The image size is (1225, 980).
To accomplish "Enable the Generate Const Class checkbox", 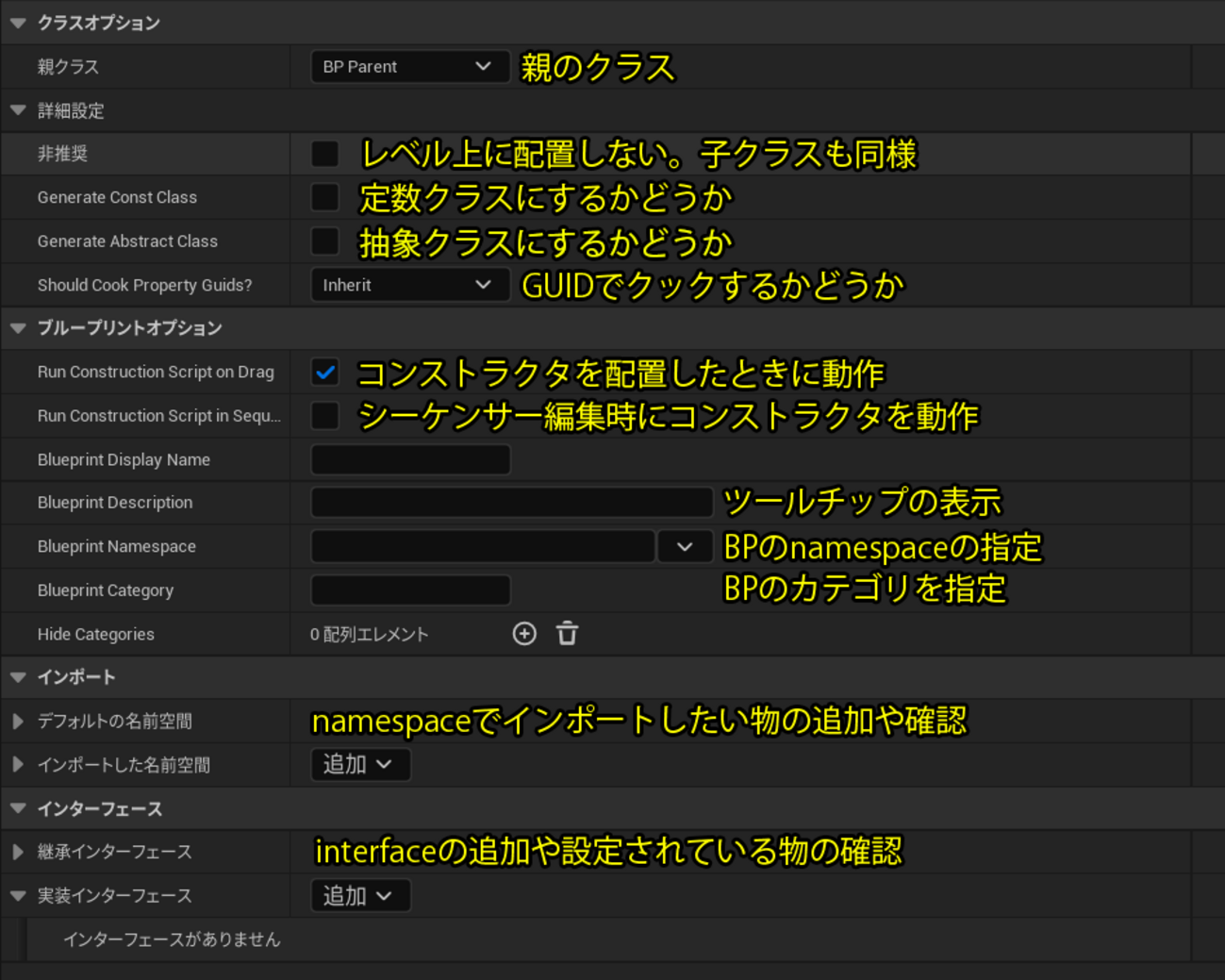I will pos(325,197).
